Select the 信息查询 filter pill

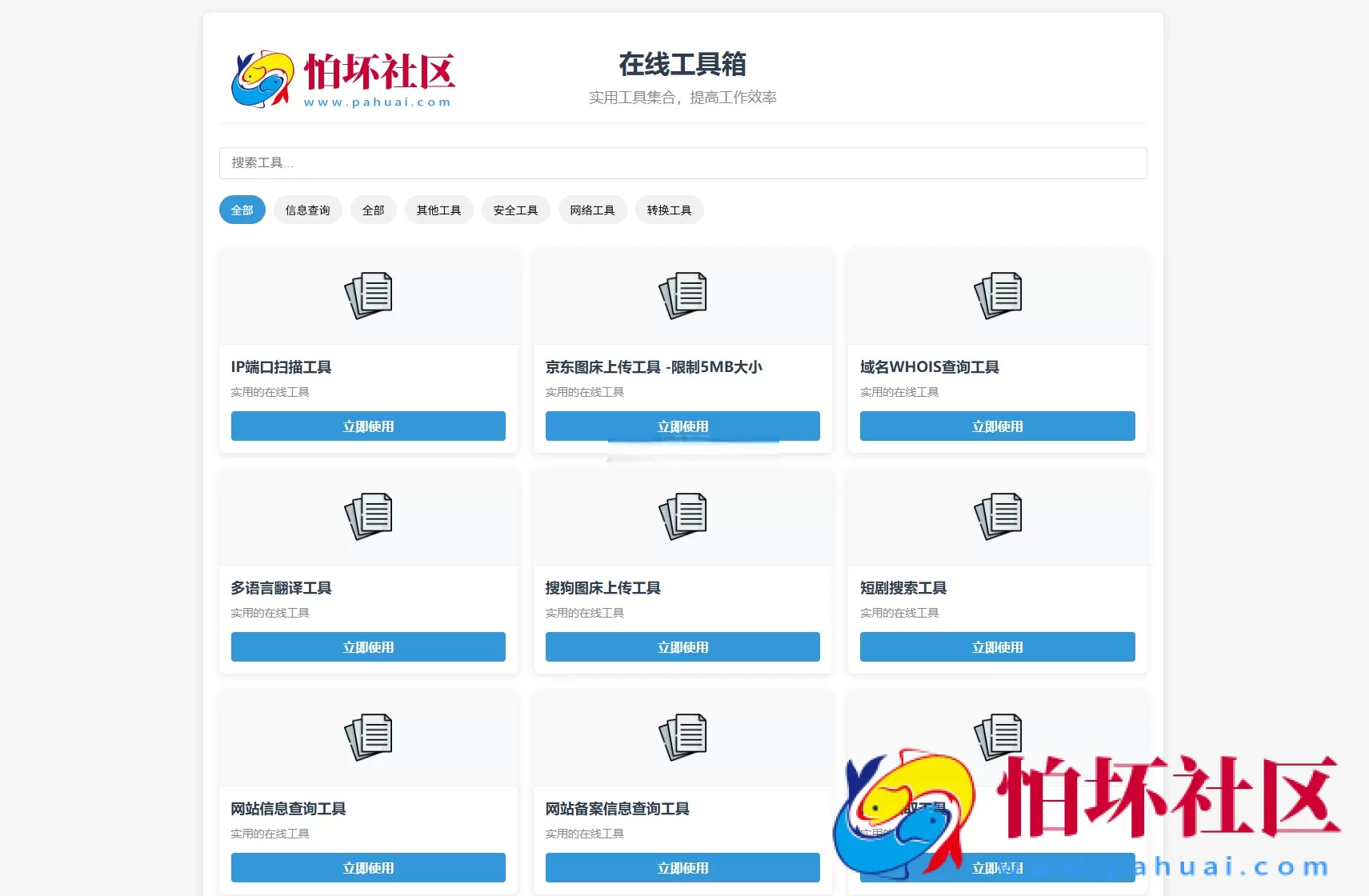pyautogui.click(x=307, y=210)
